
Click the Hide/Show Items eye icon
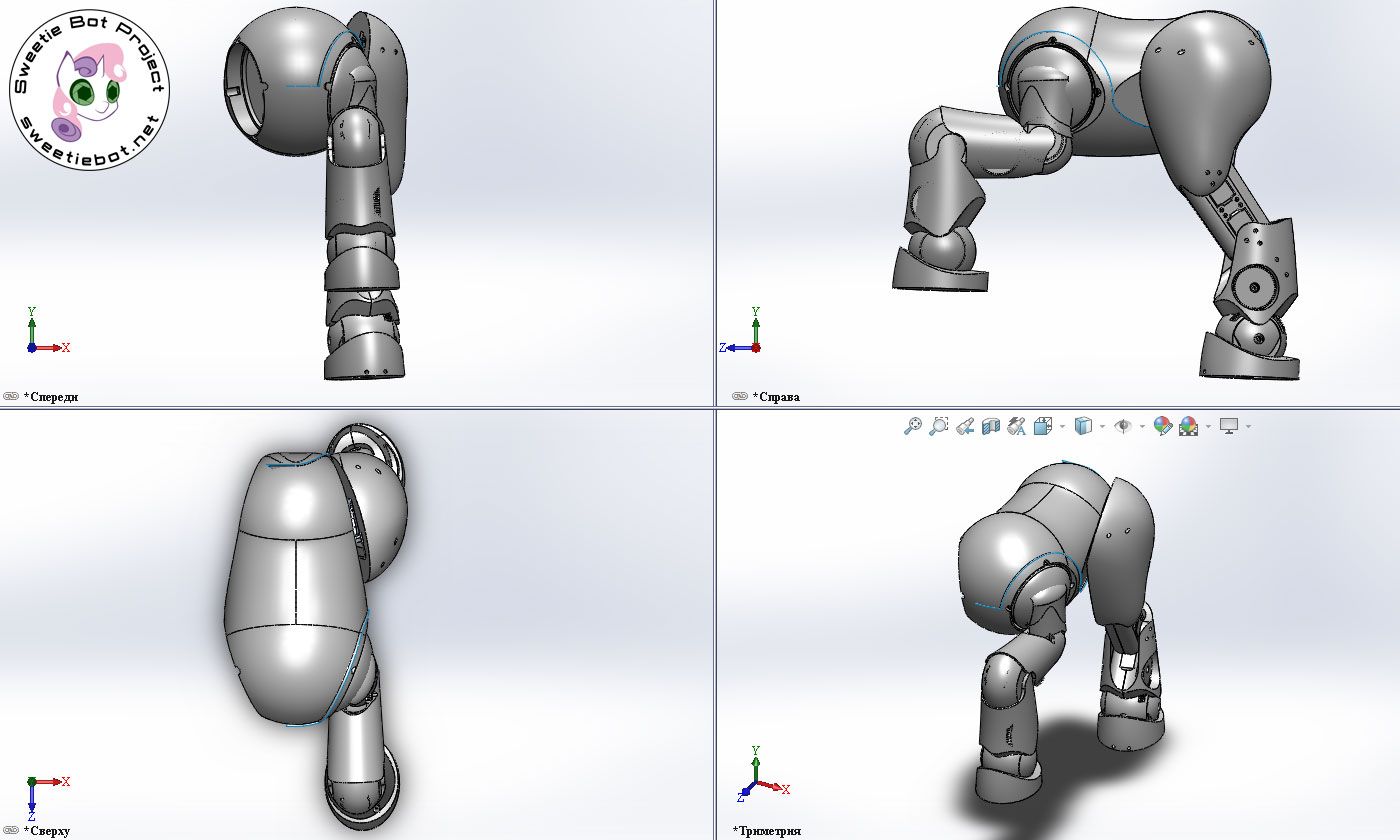point(1123,426)
